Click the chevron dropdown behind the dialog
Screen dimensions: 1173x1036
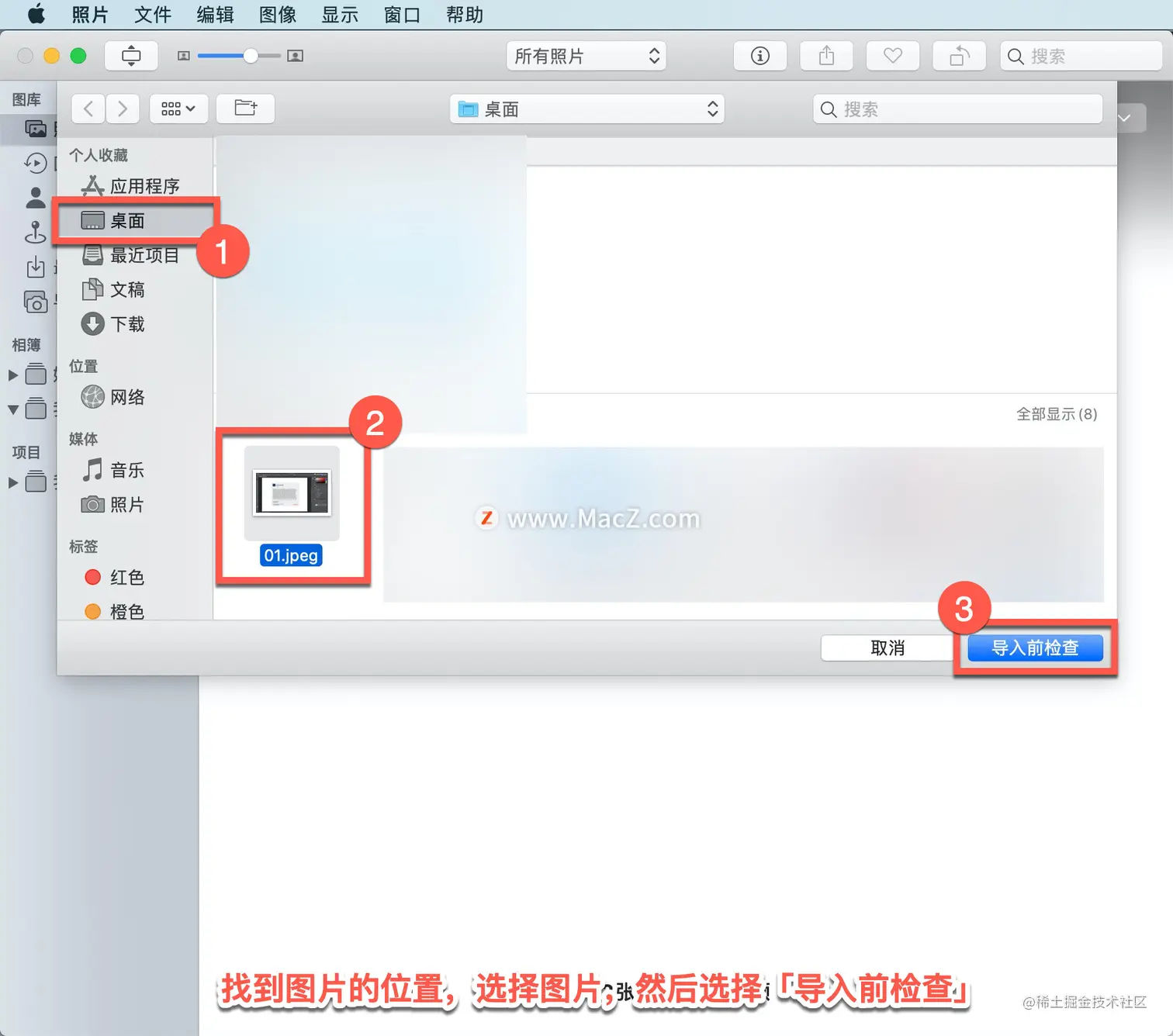click(1125, 118)
